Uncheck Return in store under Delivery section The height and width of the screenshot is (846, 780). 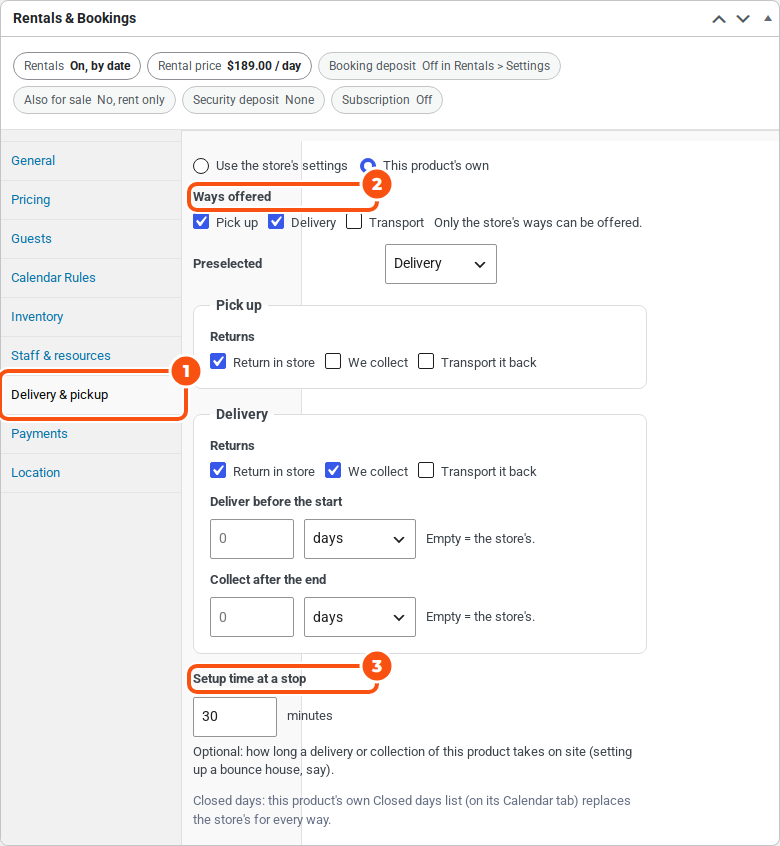point(218,470)
